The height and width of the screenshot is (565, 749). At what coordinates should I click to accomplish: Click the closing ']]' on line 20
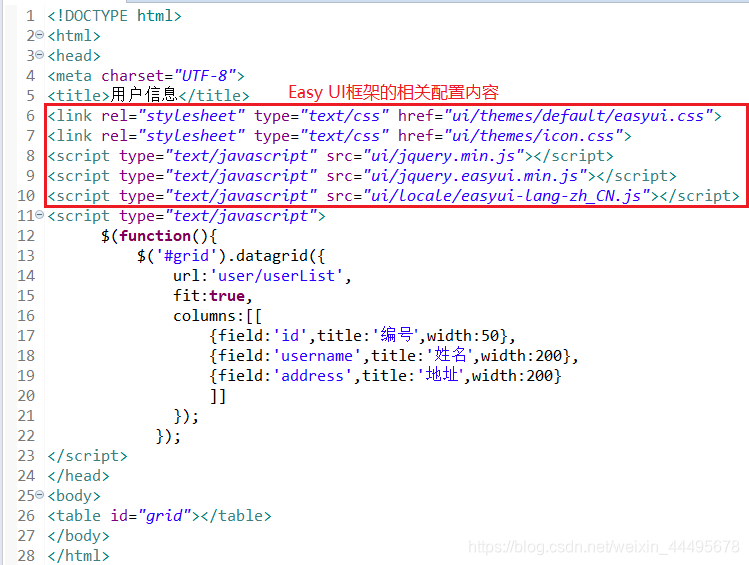coord(218,396)
